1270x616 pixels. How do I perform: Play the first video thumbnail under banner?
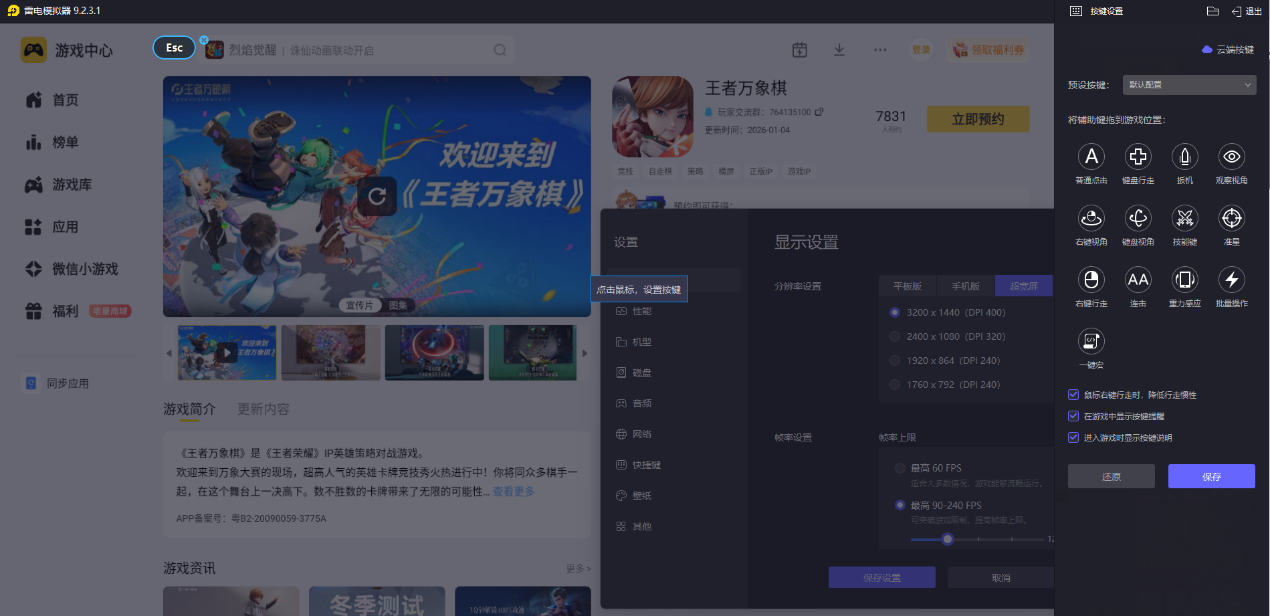click(227, 352)
